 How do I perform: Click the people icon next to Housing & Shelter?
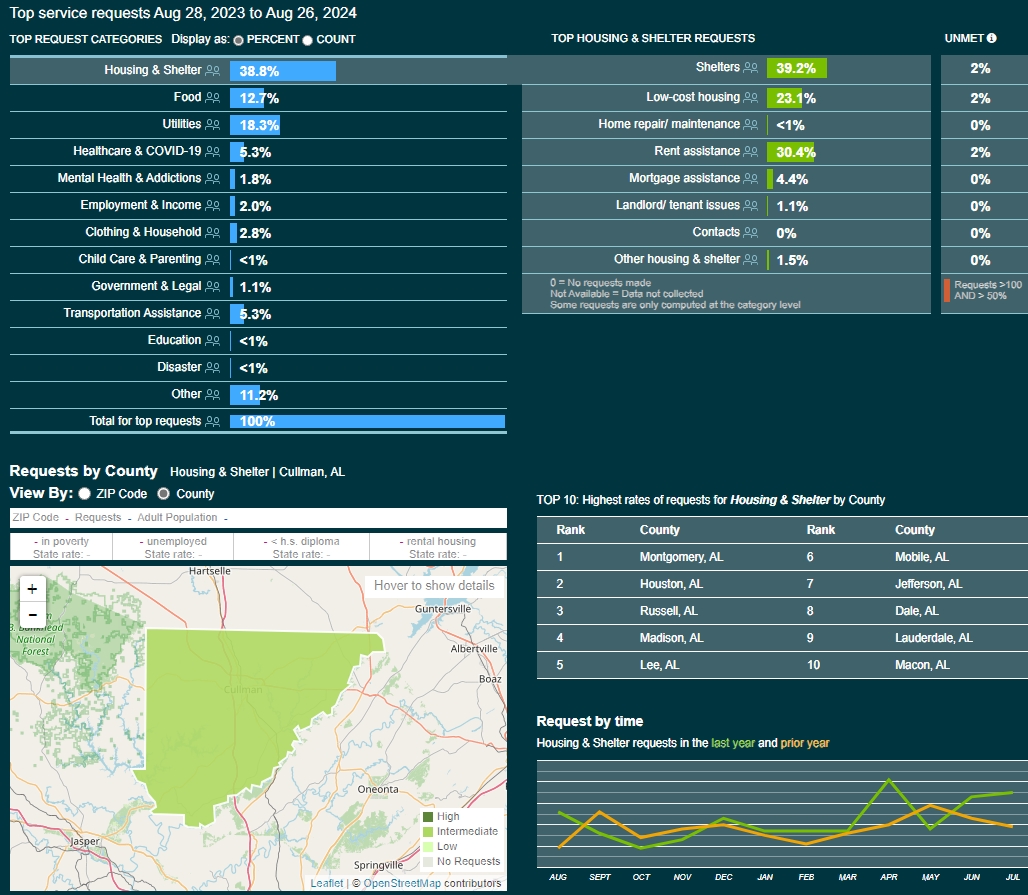[x=212, y=71]
